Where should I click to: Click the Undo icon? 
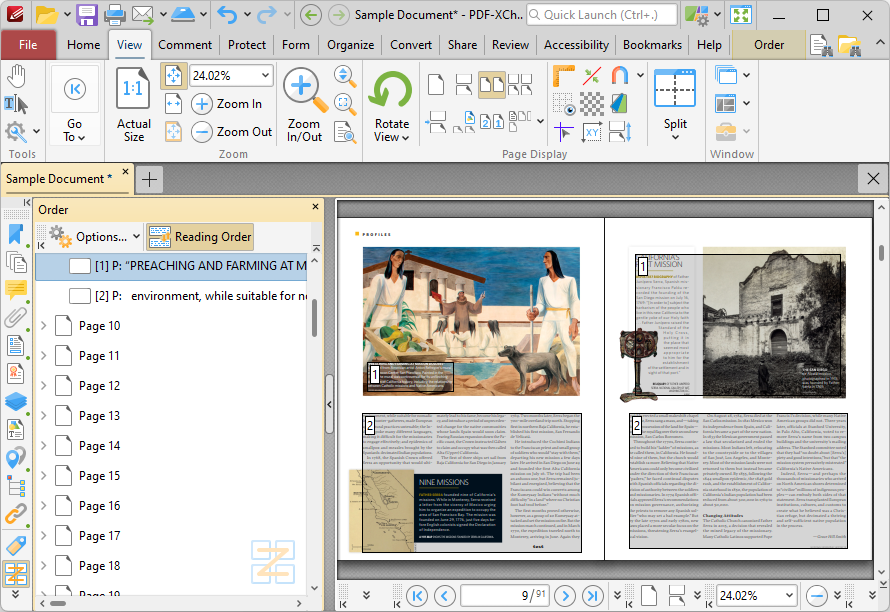(x=228, y=15)
